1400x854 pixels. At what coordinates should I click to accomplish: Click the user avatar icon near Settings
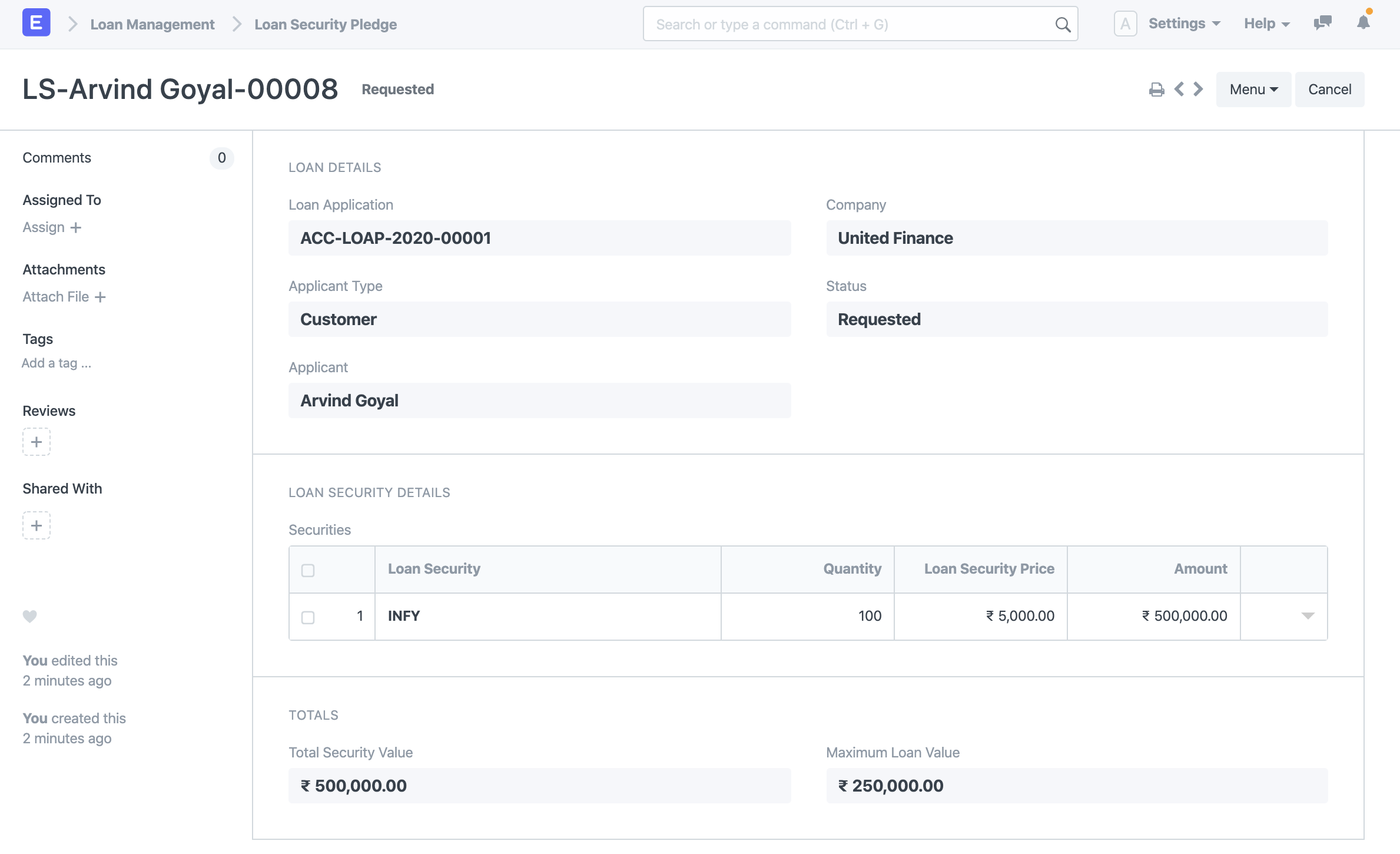(1125, 24)
